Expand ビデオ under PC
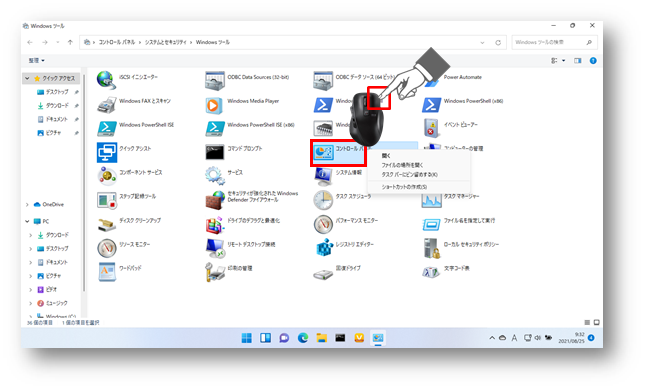Image resolution: width=645 pixels, height=390 pixels. 30,290
